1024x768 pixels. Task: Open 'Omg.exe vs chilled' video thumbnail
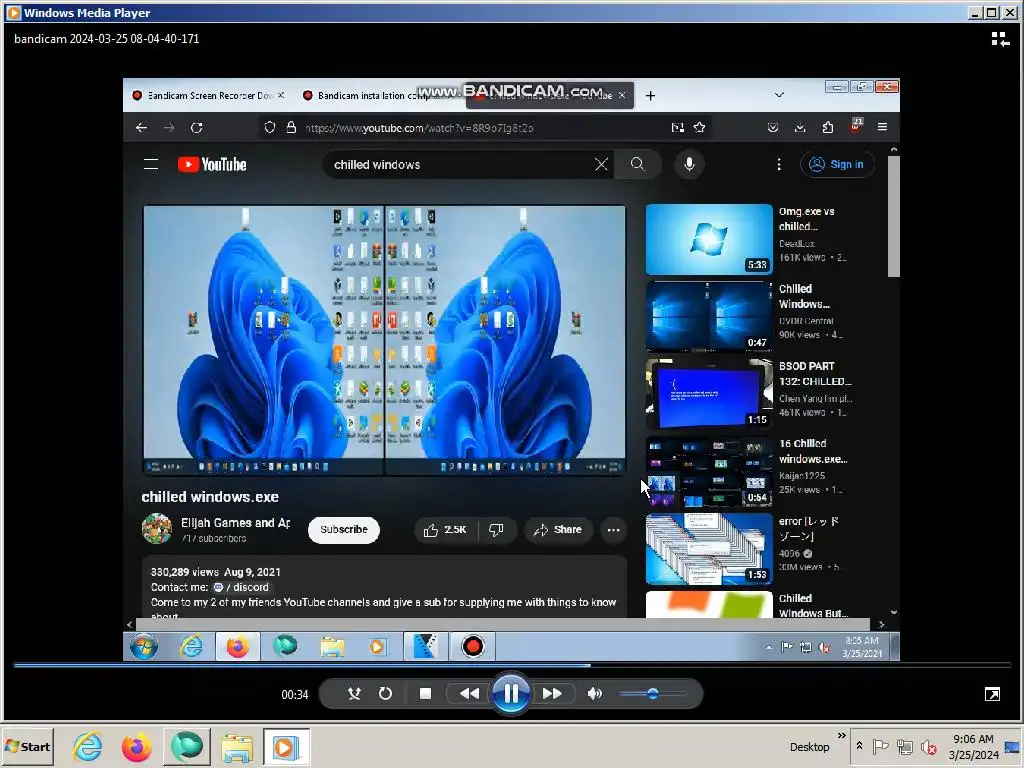(x=709, y=239)
